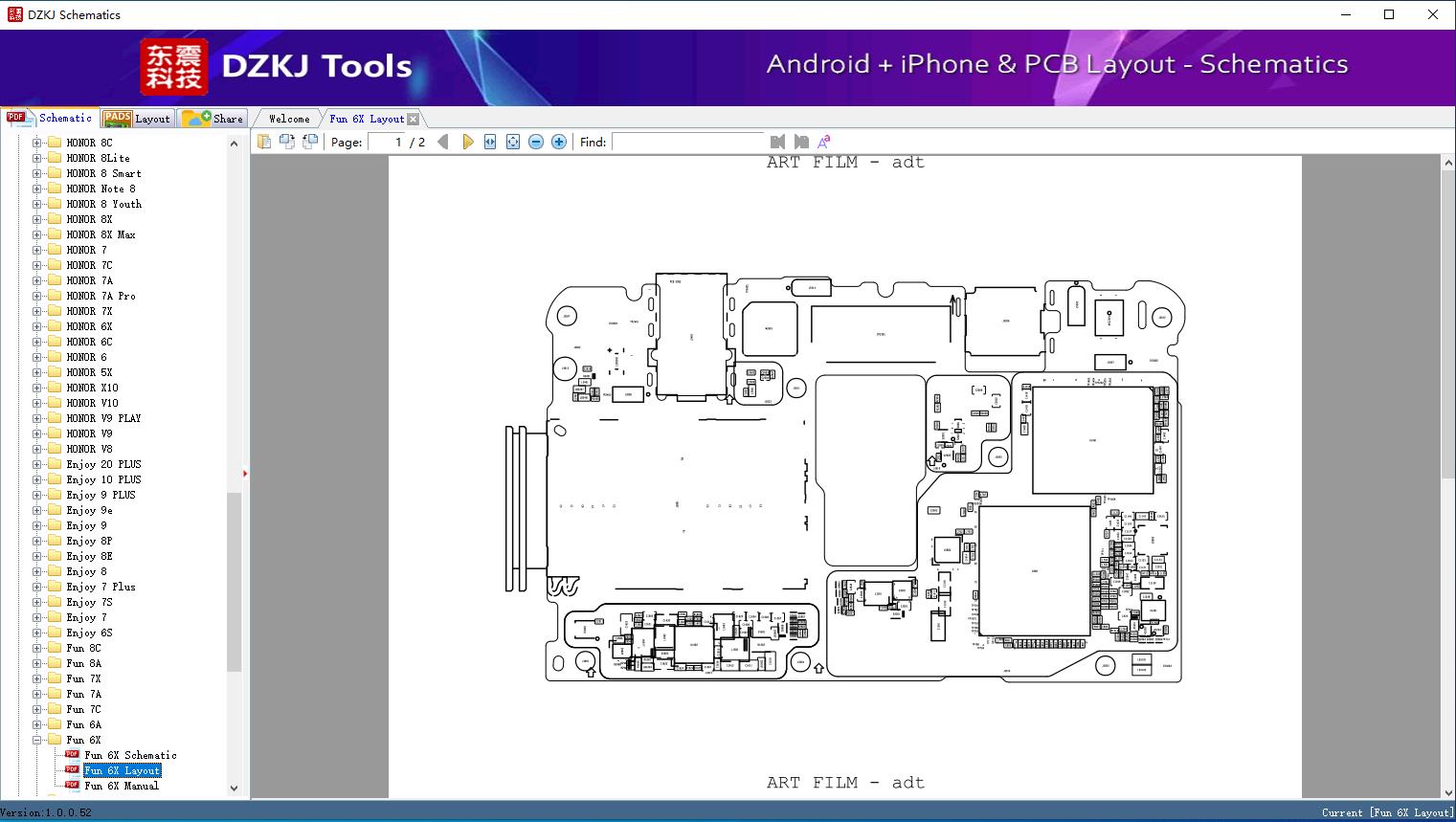
Task: Click the tree panel scrollbar thumb
Action: (x=234, y=582)
